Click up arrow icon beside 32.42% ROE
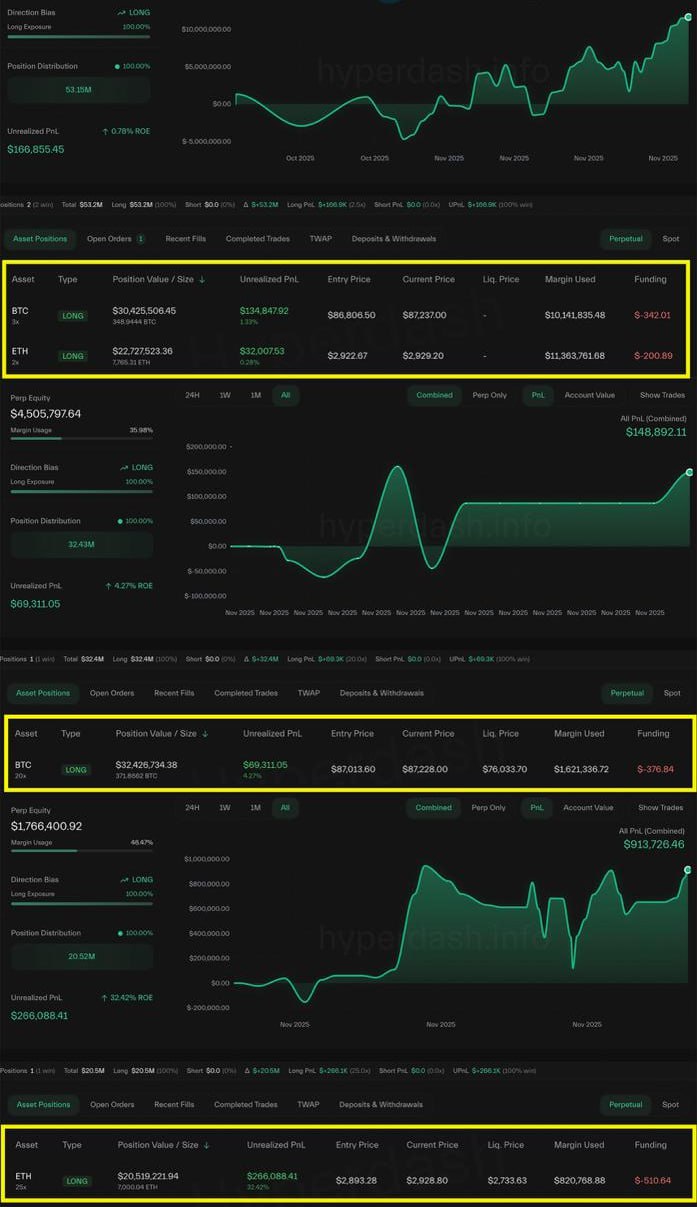The width and height of the screenshot is (697, 1207). [x=104, y=998]
